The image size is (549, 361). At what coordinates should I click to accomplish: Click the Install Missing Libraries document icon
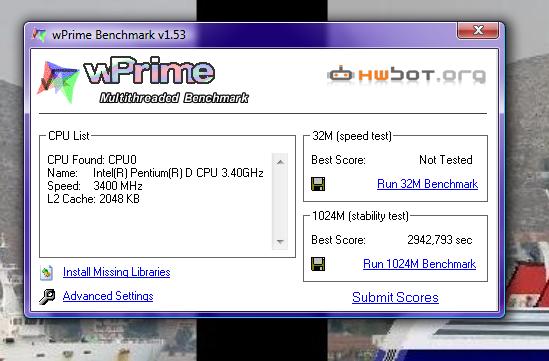[47, 273]
